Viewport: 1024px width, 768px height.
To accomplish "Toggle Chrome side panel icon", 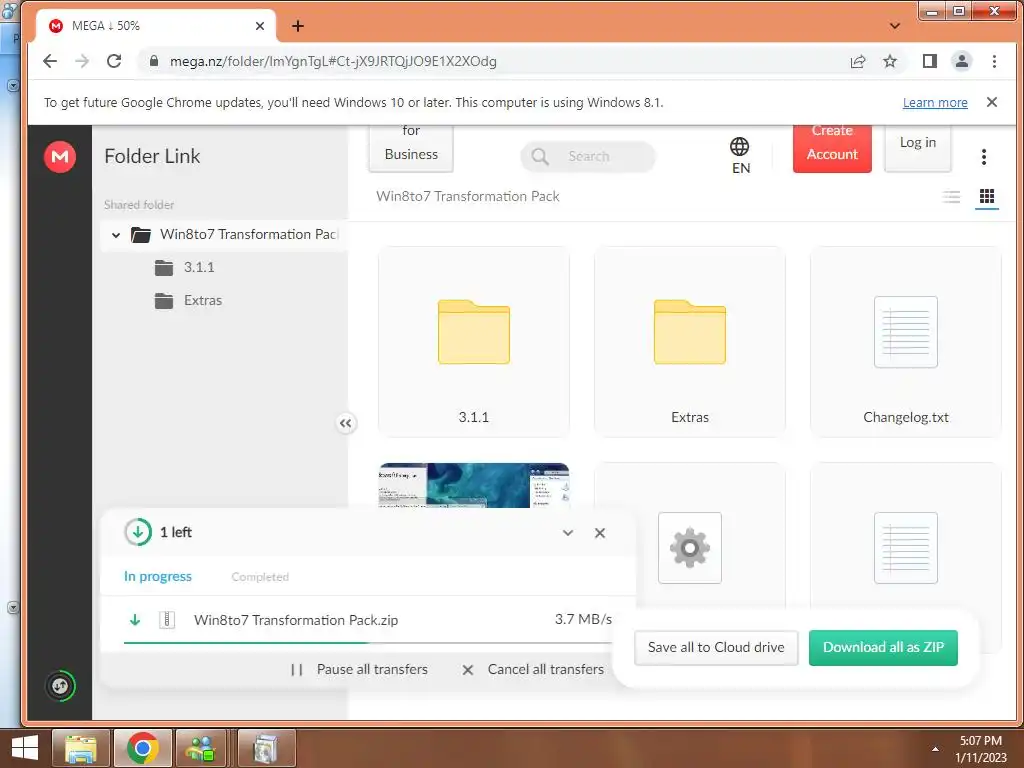I will click(929, 61).
